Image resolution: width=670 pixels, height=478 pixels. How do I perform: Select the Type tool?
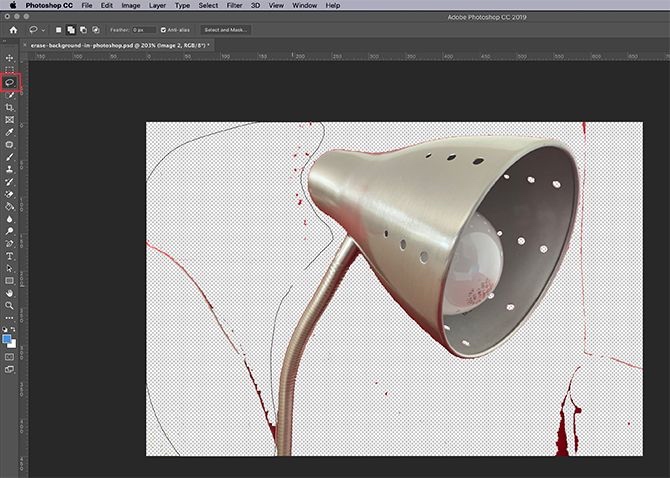tap(10, 256)
